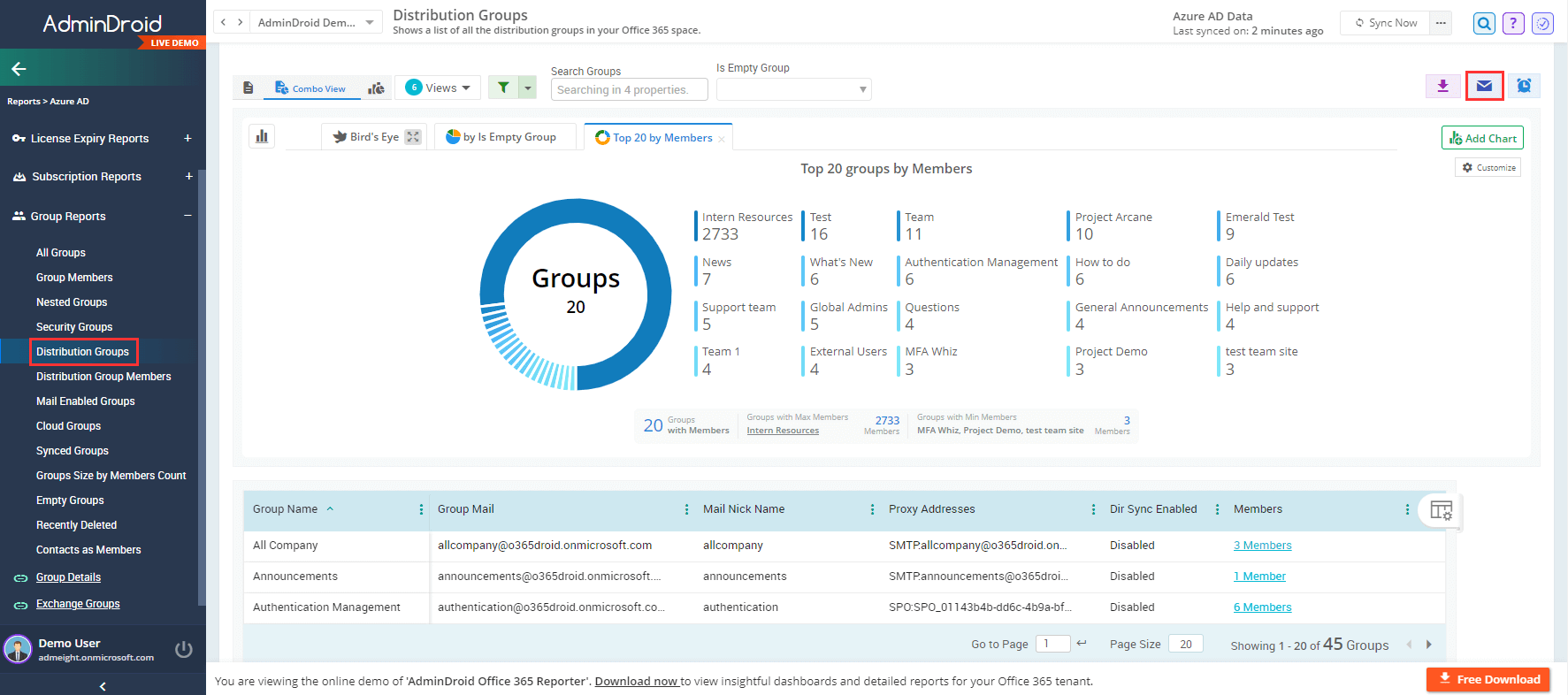Open the AdminDroid Demo tenant dropdown
The height and width of the screenshot is (695, 1568).
point(317,22)
